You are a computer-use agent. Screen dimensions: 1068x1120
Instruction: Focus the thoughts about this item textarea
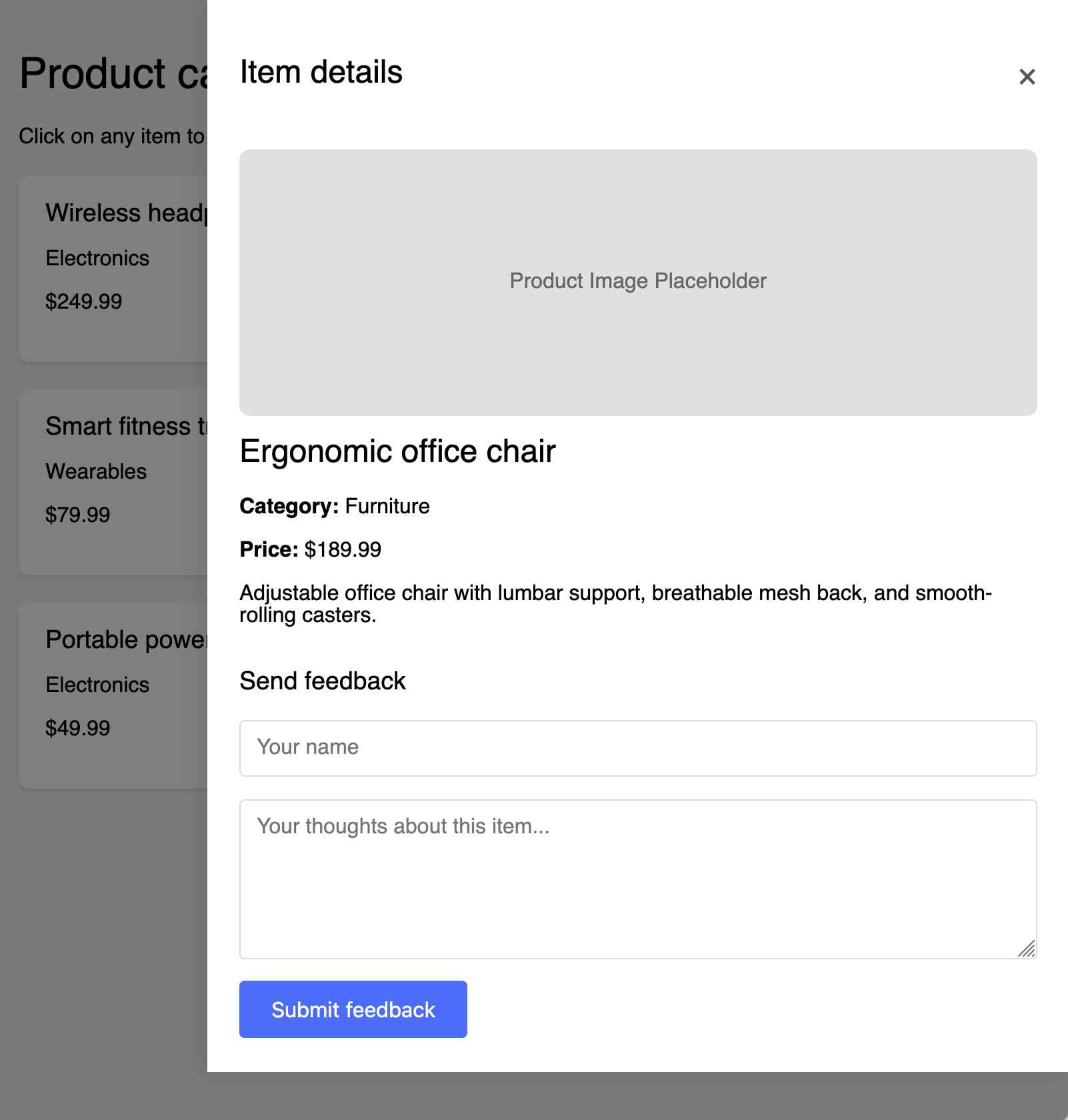click(x=638, y=879)
